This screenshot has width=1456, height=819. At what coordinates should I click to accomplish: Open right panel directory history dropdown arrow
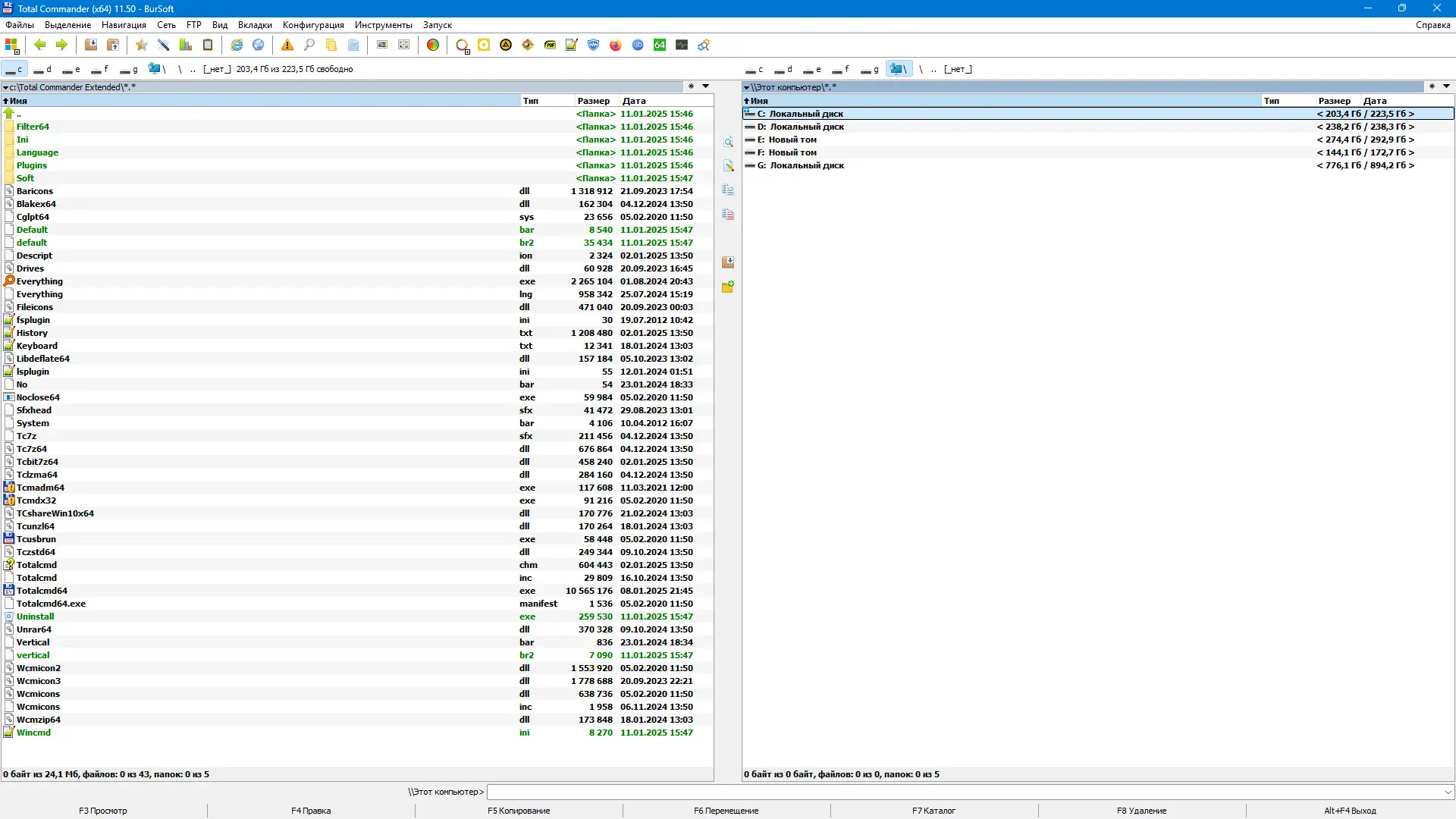point(1446,86)
